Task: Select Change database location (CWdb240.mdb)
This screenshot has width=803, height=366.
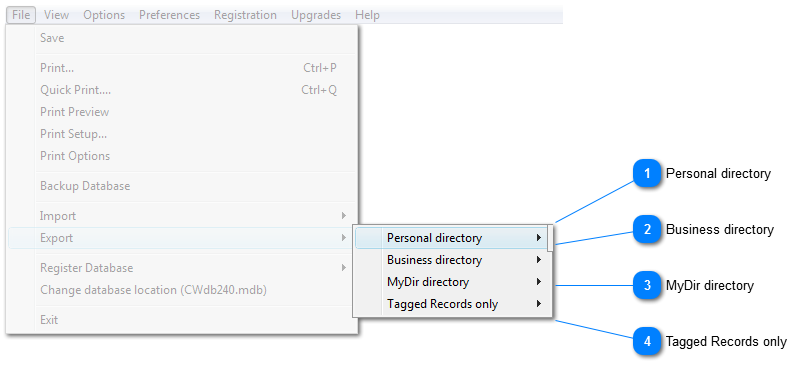Action: (182, 290)
